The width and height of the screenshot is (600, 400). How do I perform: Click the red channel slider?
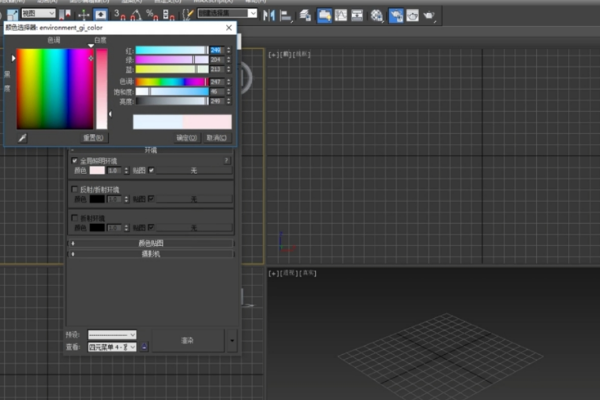[x=172, y=50]
